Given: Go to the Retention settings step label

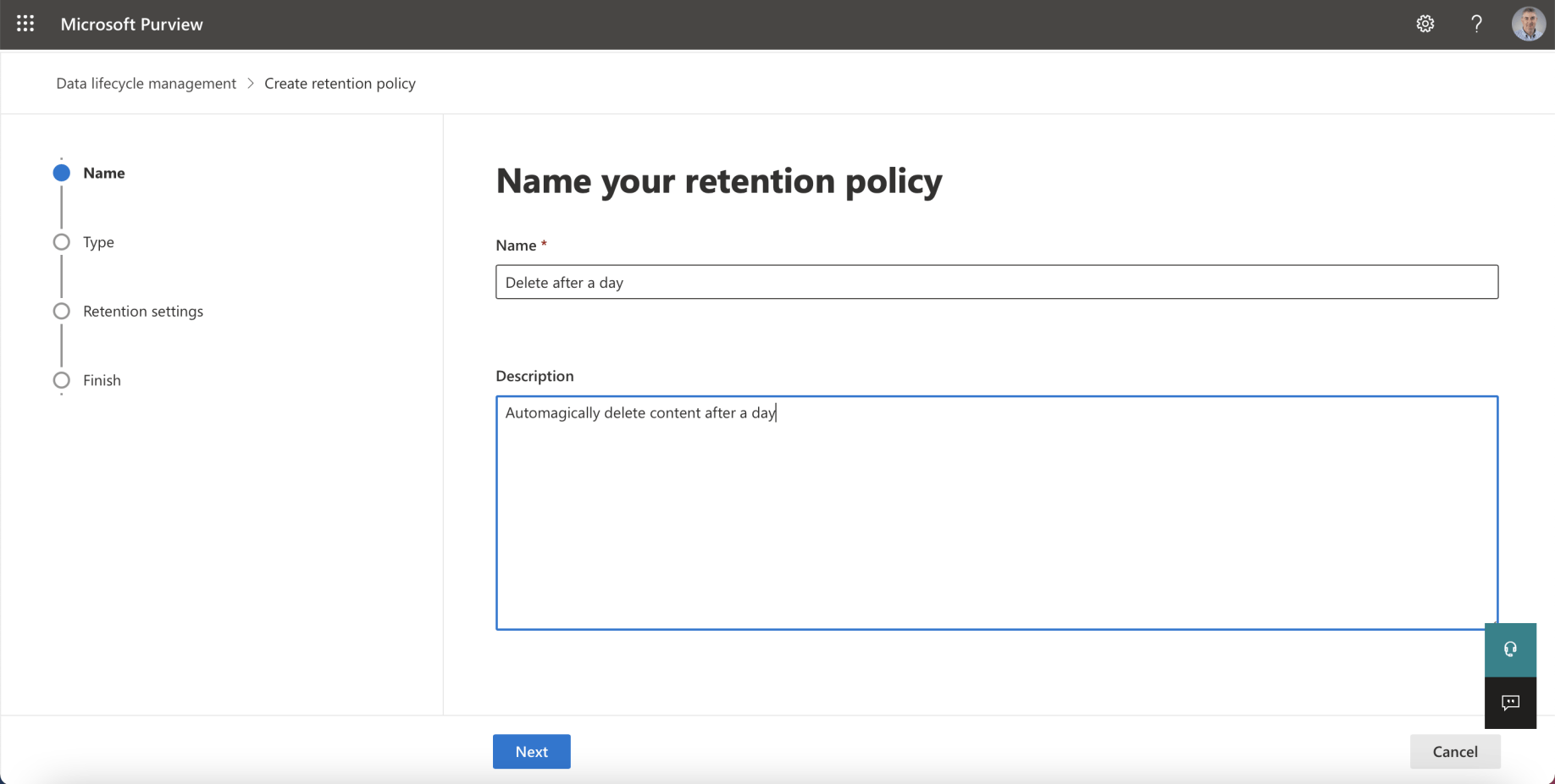Looking at the screenshot, I should (143, 312).
